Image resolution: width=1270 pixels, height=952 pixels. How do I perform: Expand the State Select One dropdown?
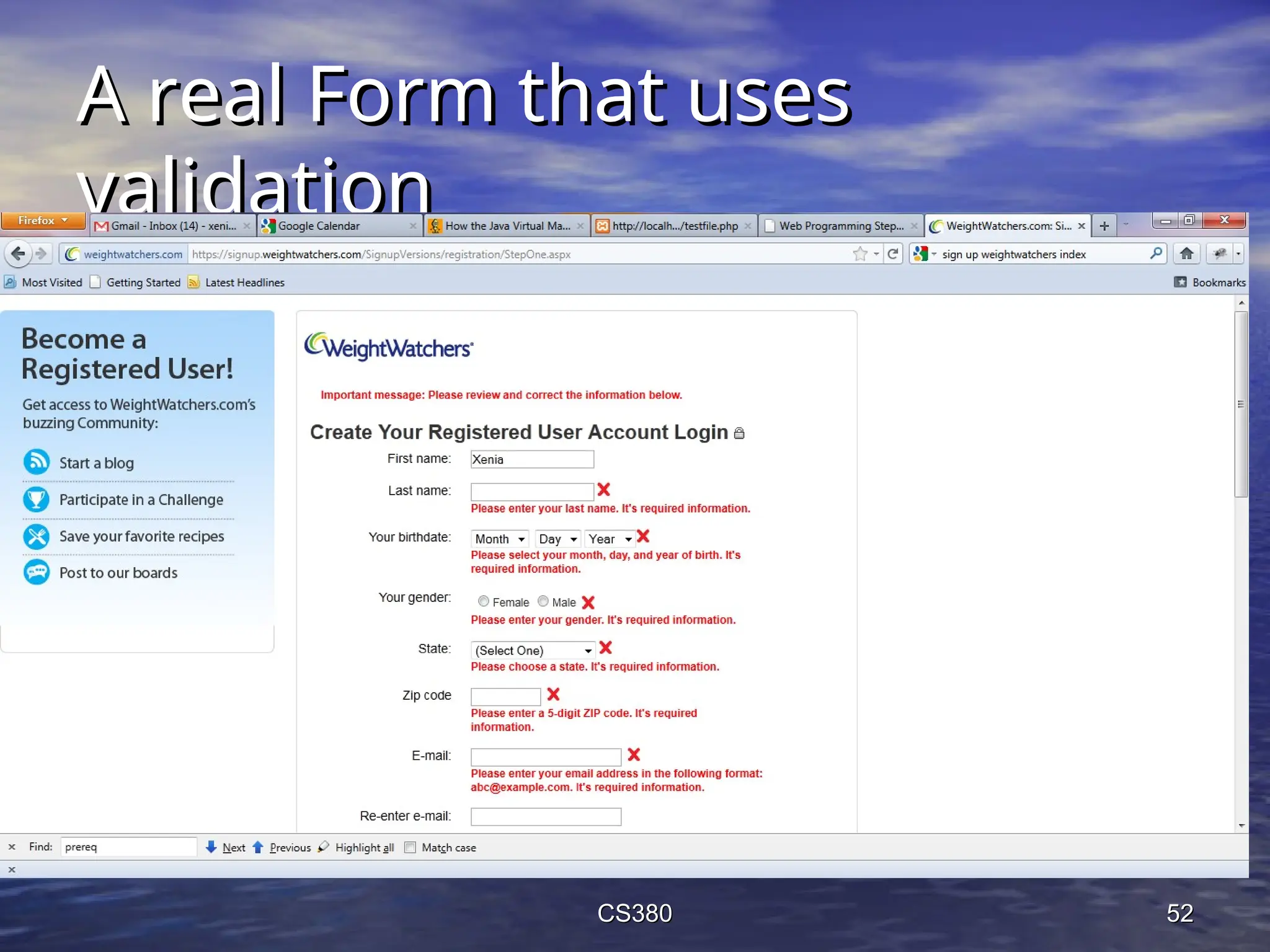[x=533, y=650]
